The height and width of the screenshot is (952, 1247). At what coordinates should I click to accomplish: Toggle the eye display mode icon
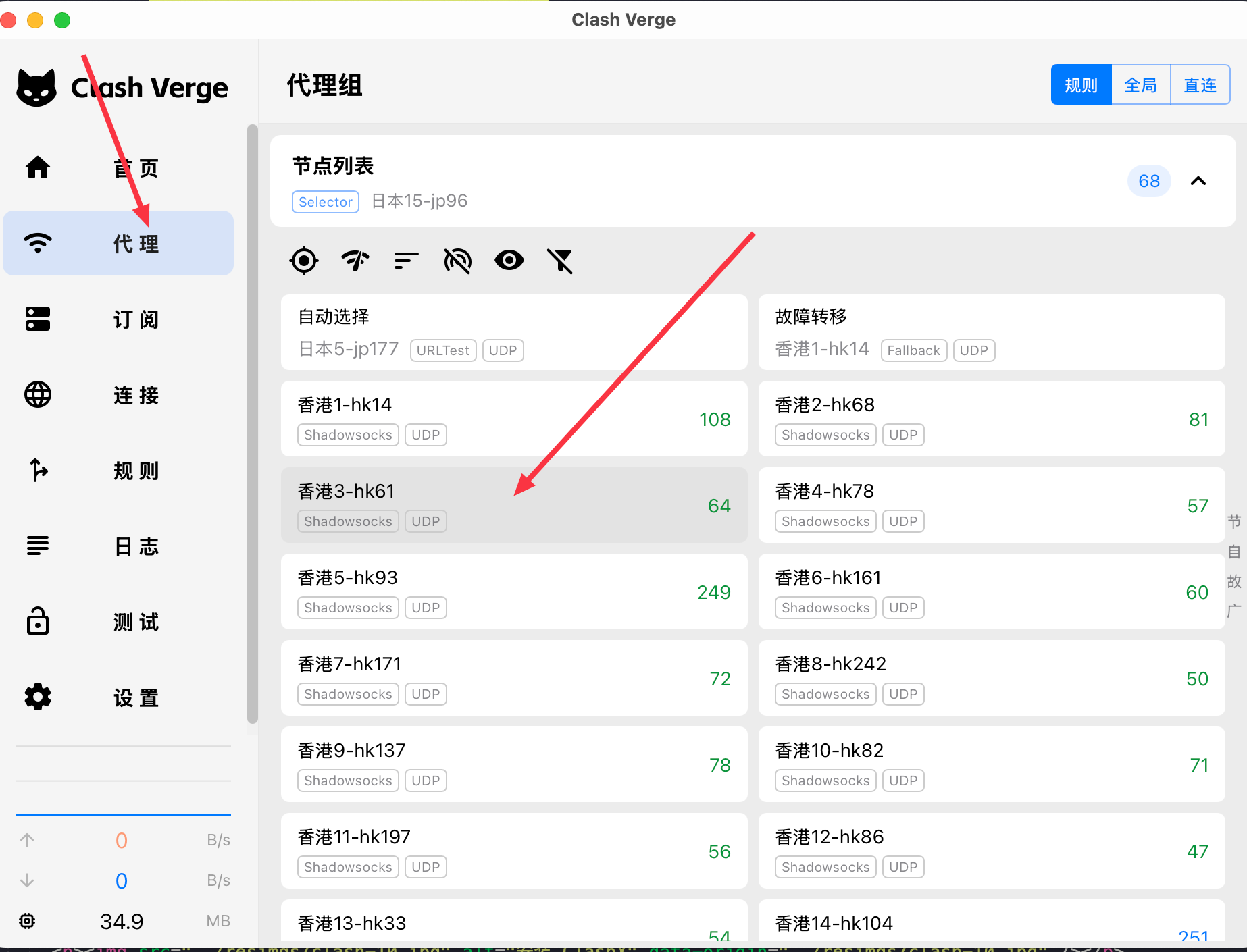pyautogui.click(x=509, y=261)
